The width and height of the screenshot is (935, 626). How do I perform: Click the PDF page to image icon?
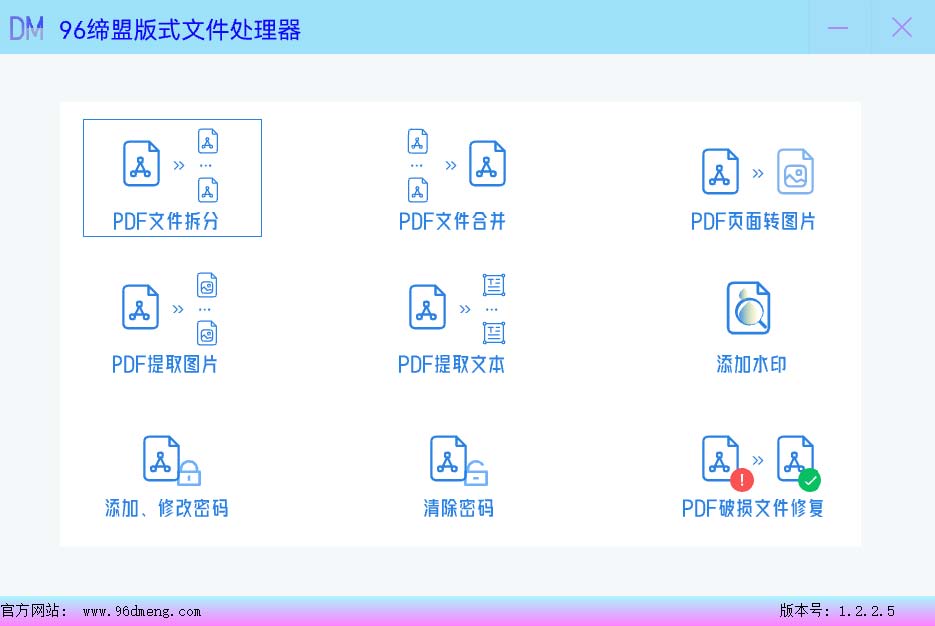pos(757,172)
